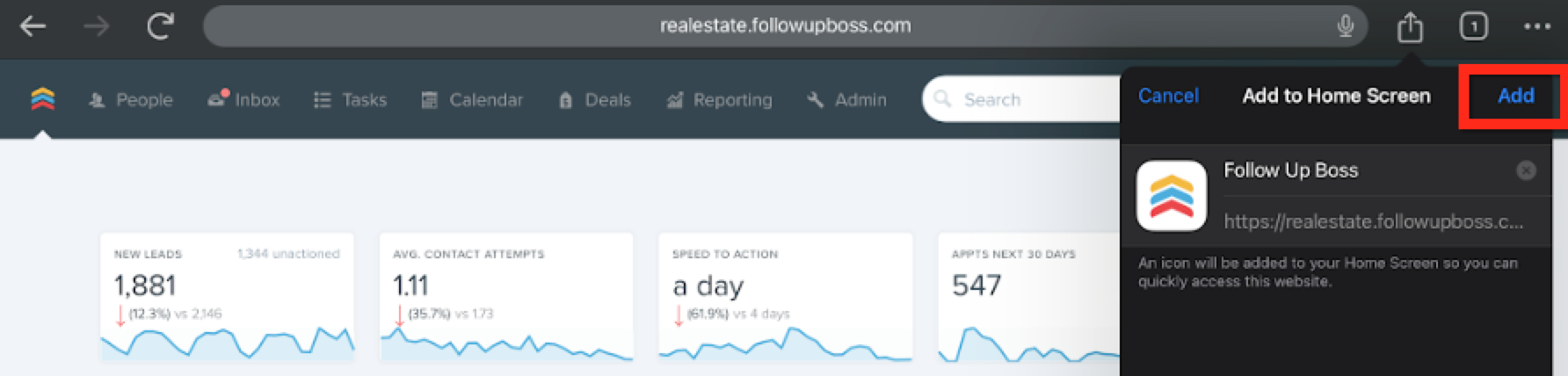Open the Calendar section
1568x376 pixels.
coord(472,100)
